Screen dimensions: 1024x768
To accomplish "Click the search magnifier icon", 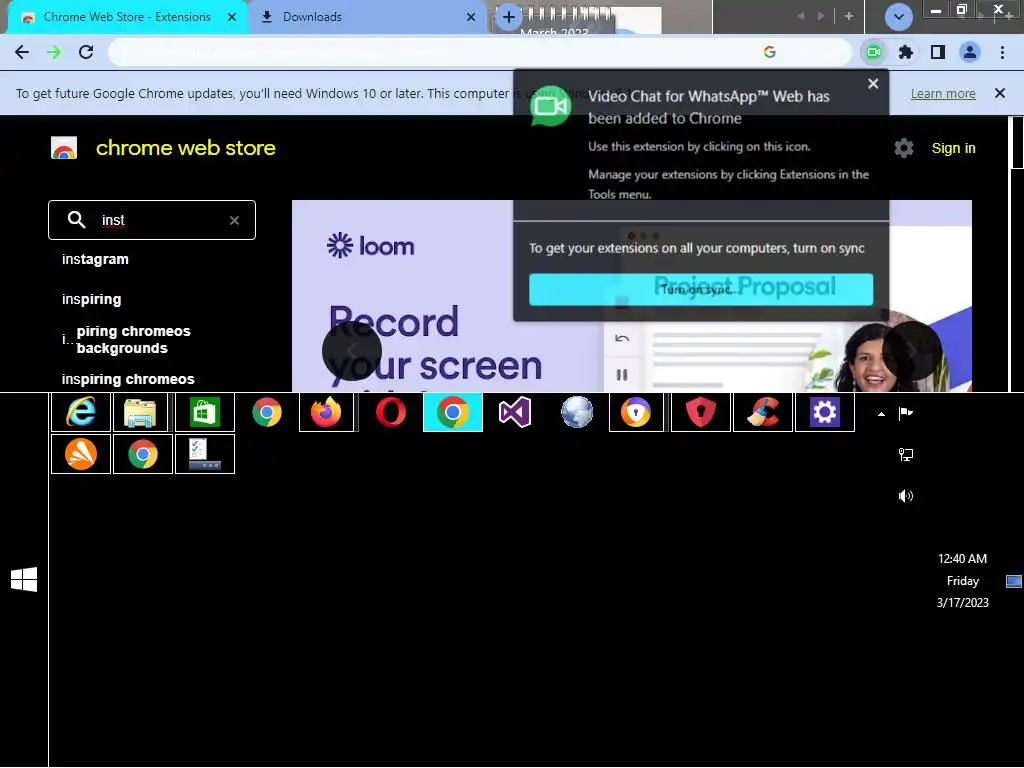I will (x=76, y=220).
